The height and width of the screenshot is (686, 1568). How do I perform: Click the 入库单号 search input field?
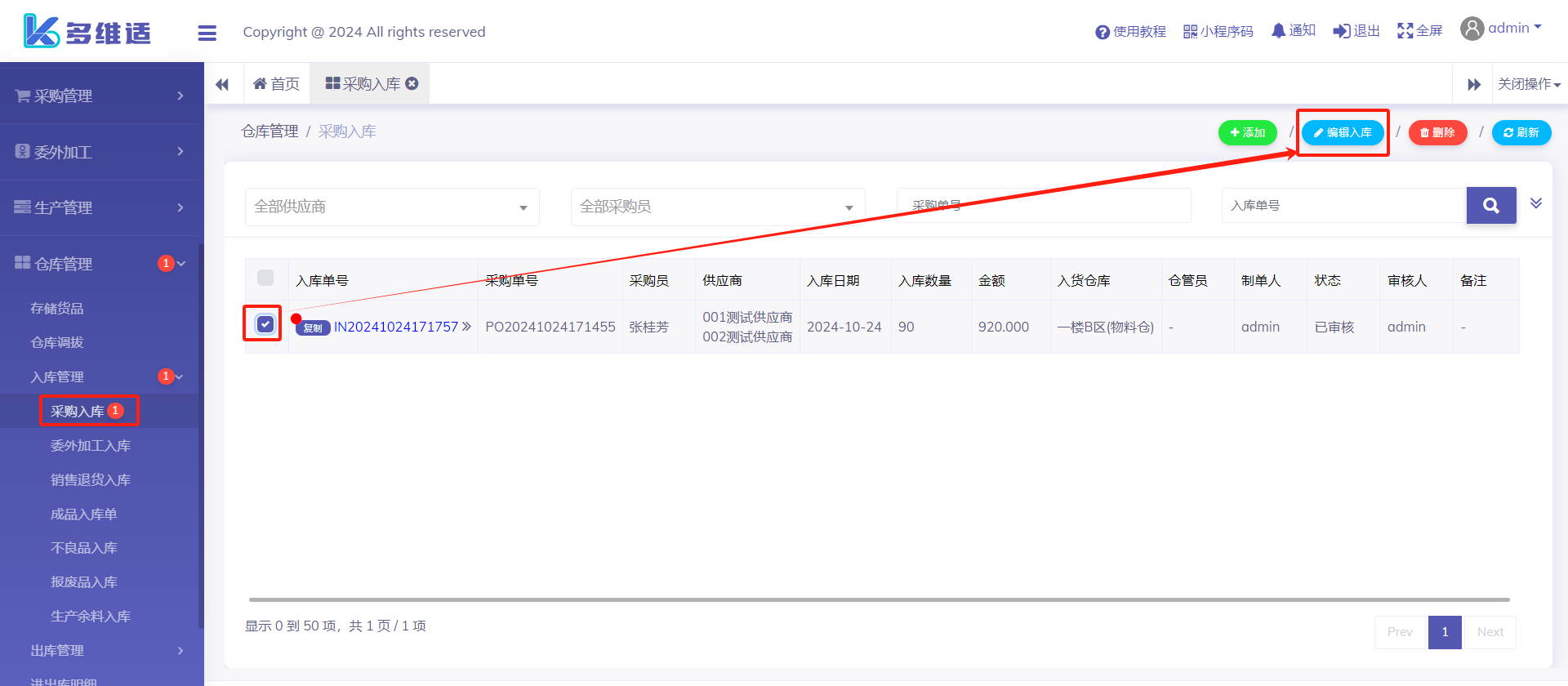point(1343,206)
